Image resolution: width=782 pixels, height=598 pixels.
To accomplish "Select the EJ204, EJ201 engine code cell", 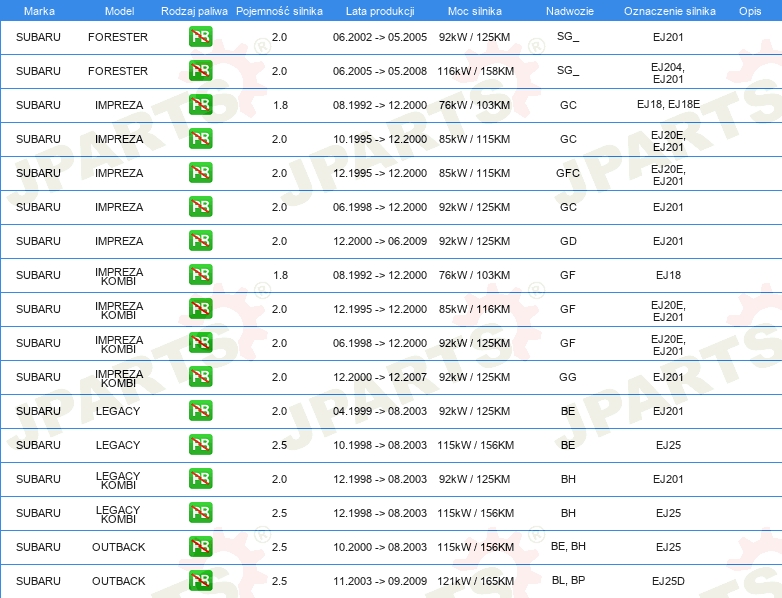I will [668, 73].
